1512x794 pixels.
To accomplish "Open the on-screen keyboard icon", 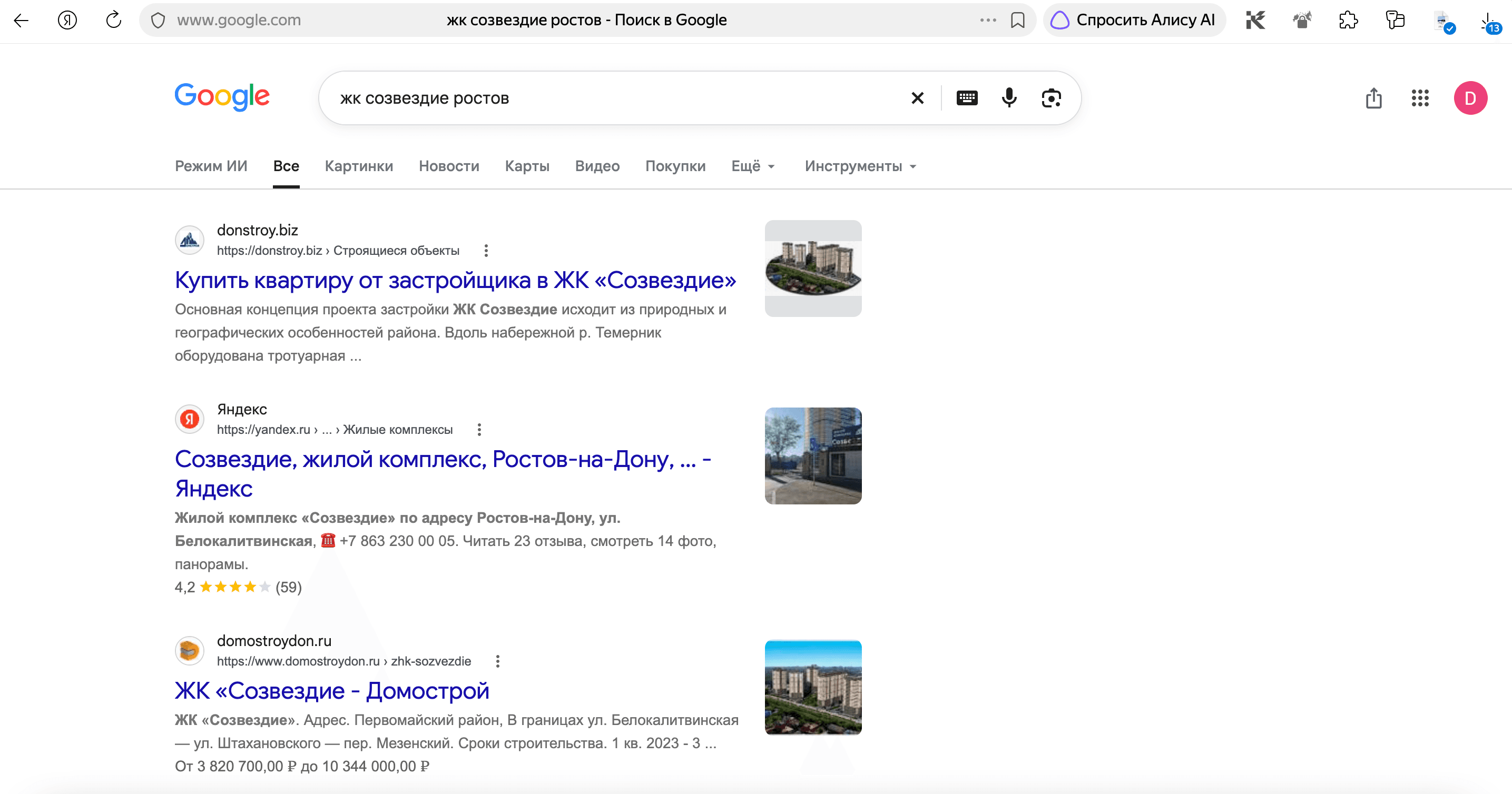I will click(967, 98).
